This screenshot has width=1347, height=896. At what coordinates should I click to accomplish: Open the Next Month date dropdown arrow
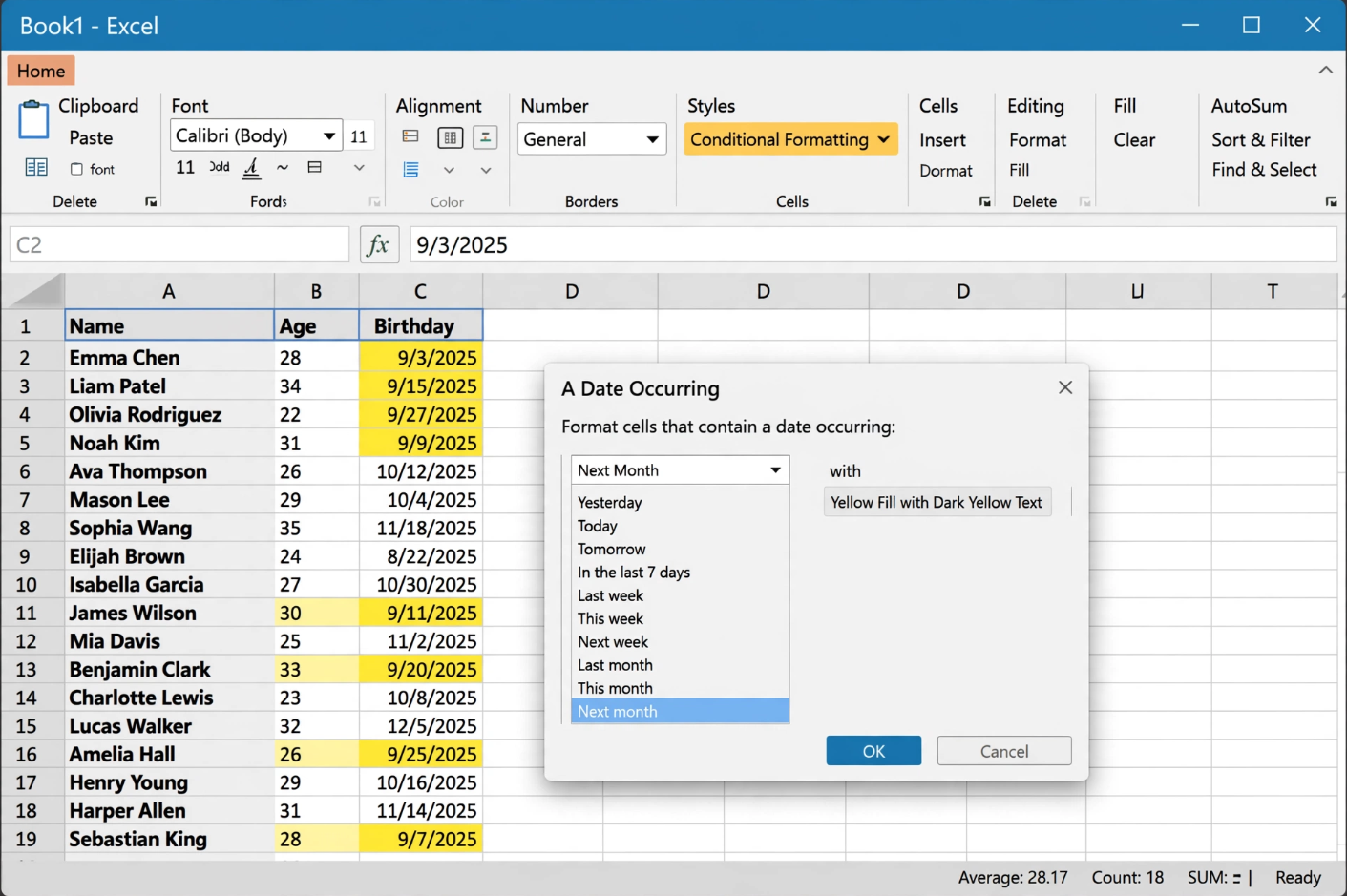click(775, 469)
